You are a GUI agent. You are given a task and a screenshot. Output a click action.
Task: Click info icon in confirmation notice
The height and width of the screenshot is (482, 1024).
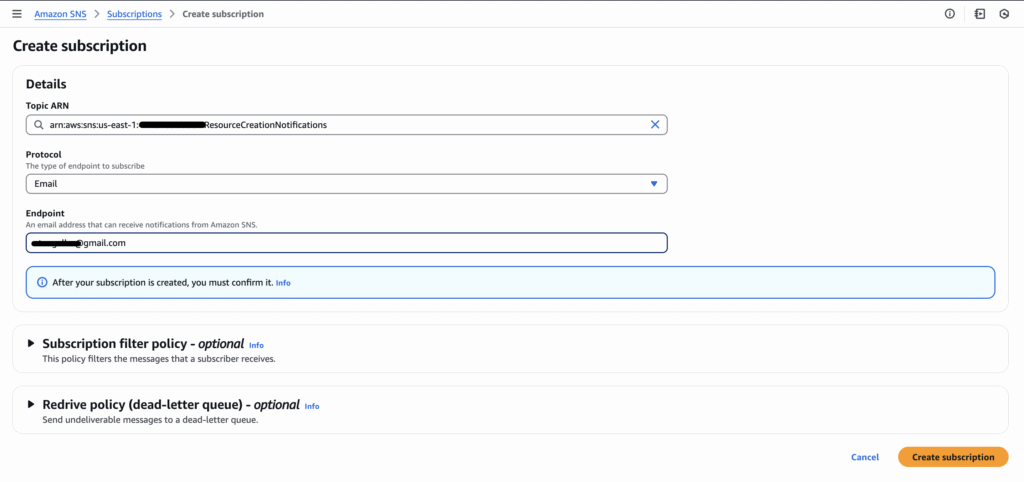pos(42,283)
